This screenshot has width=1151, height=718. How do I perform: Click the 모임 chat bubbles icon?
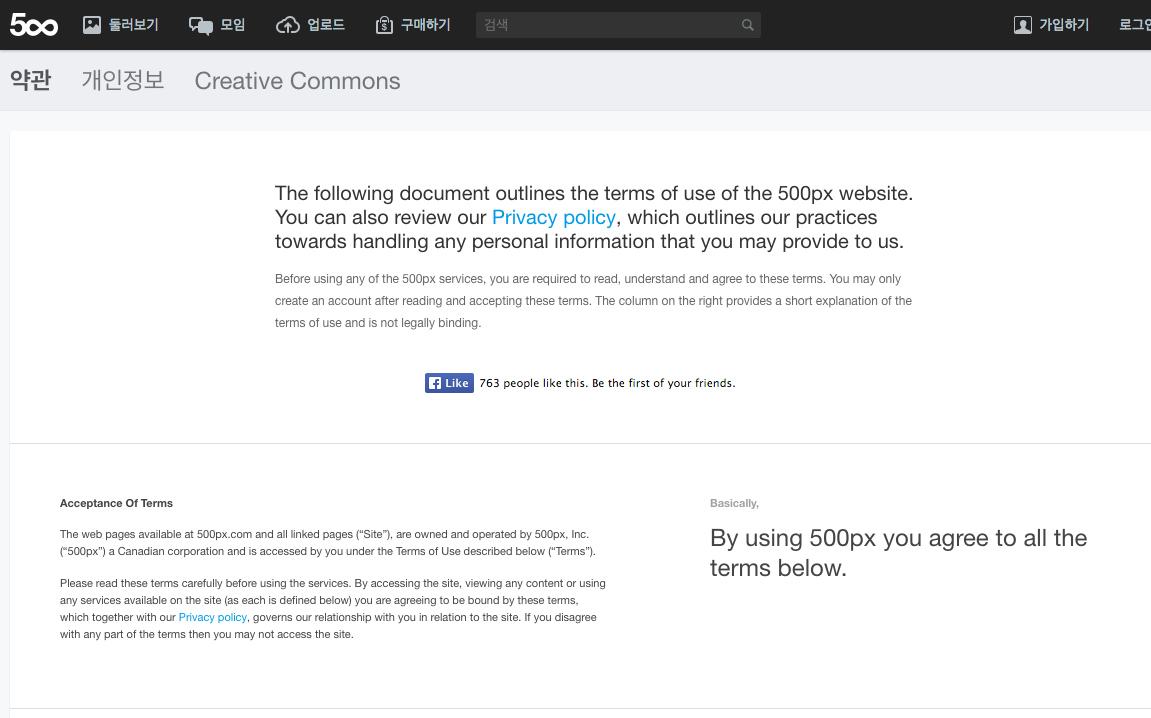pos(200,26)
